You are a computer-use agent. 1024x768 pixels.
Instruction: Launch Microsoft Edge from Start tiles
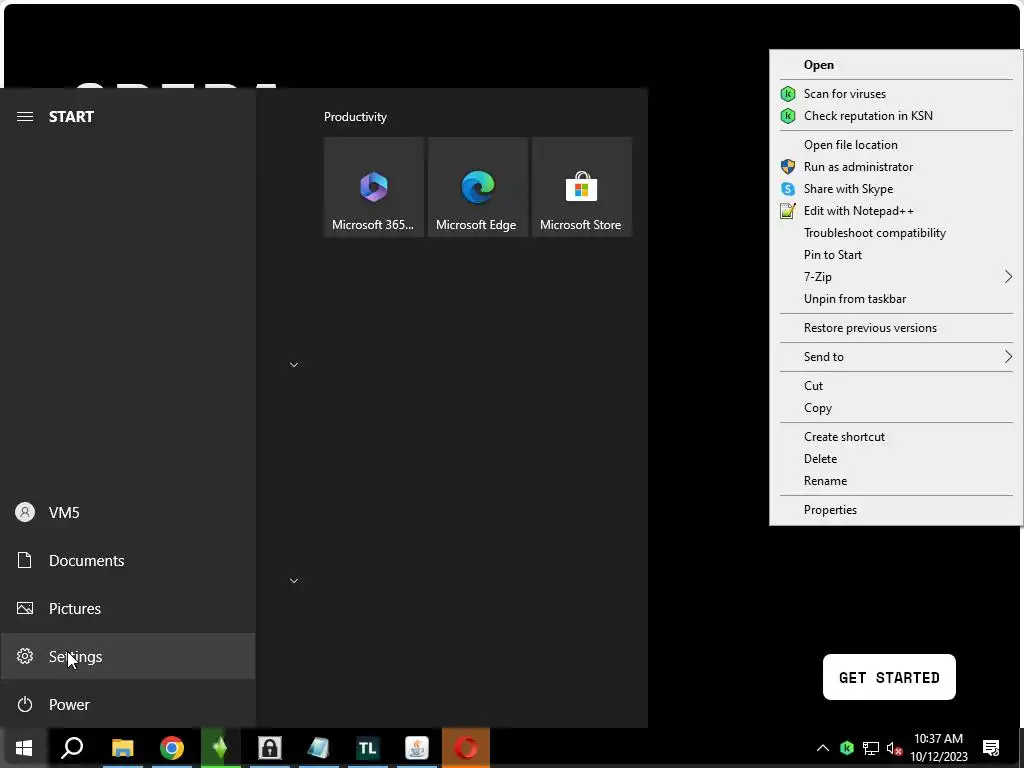(x=477, y=187)
